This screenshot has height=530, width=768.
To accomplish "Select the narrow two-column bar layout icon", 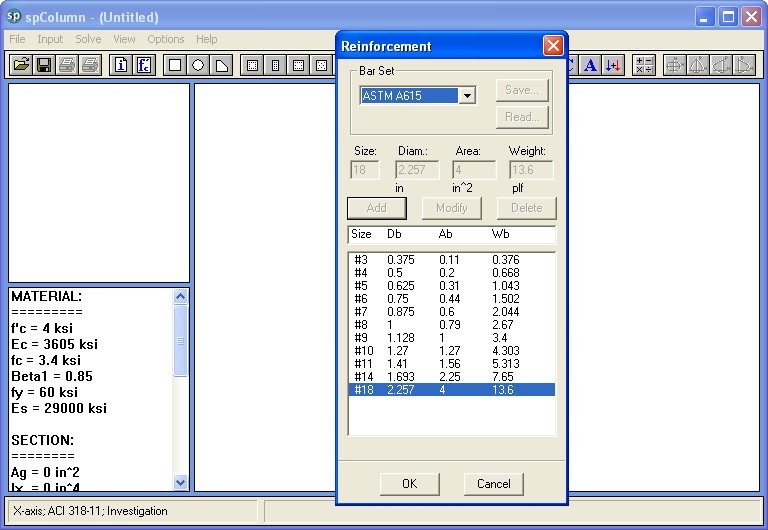I will coord(275,65).
